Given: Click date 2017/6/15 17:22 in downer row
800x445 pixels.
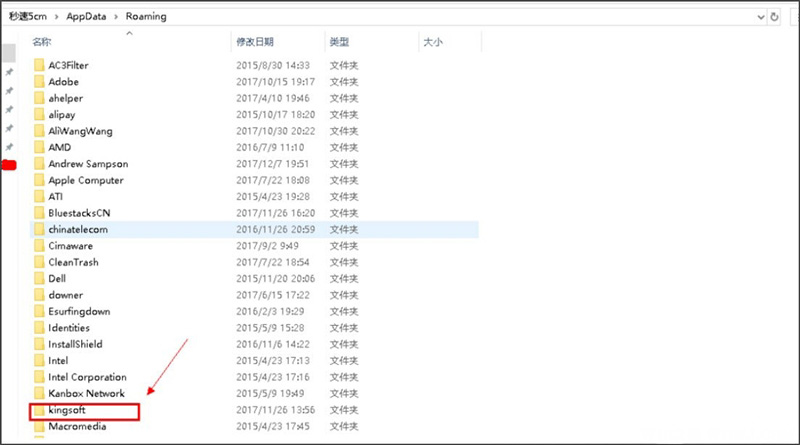Looking at the screenshot, I should pos(273,295).
